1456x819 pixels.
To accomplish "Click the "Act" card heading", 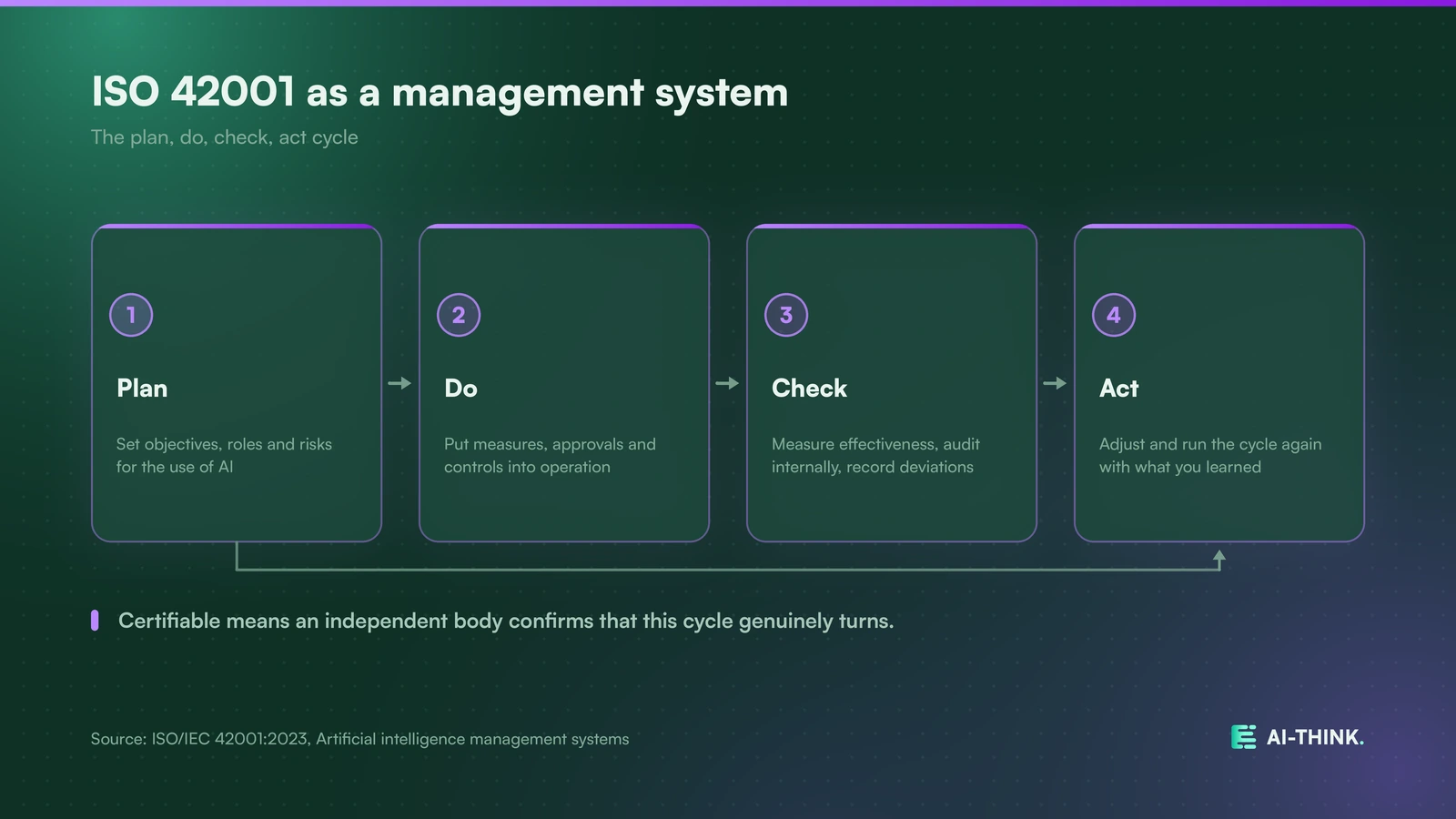I will (1118, 389).
